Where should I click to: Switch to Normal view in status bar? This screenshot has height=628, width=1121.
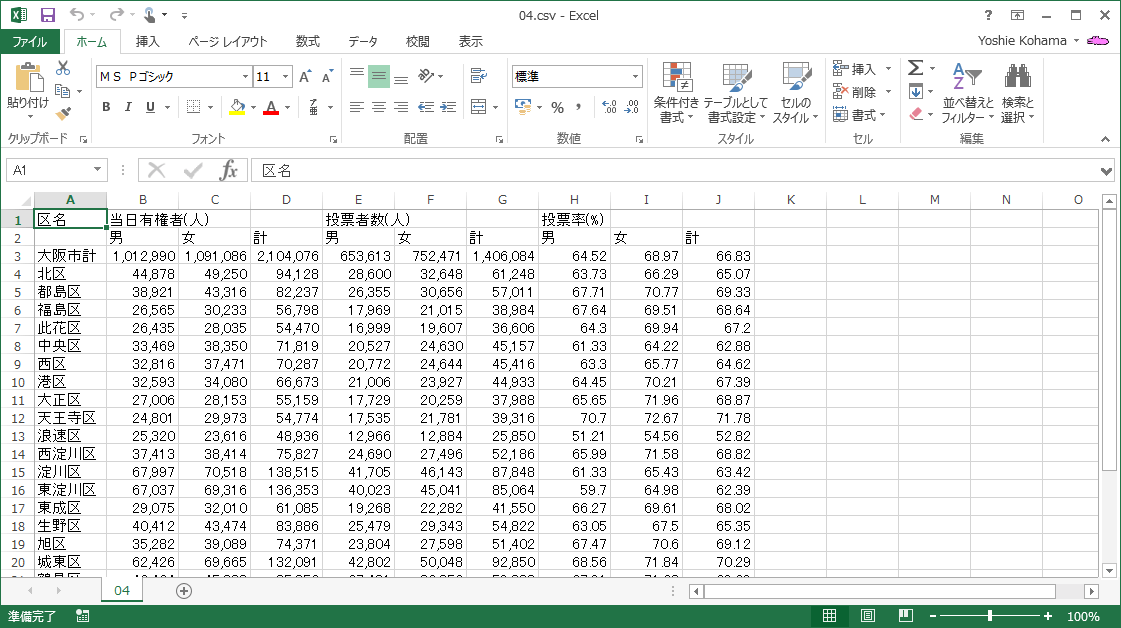[829, 616]
